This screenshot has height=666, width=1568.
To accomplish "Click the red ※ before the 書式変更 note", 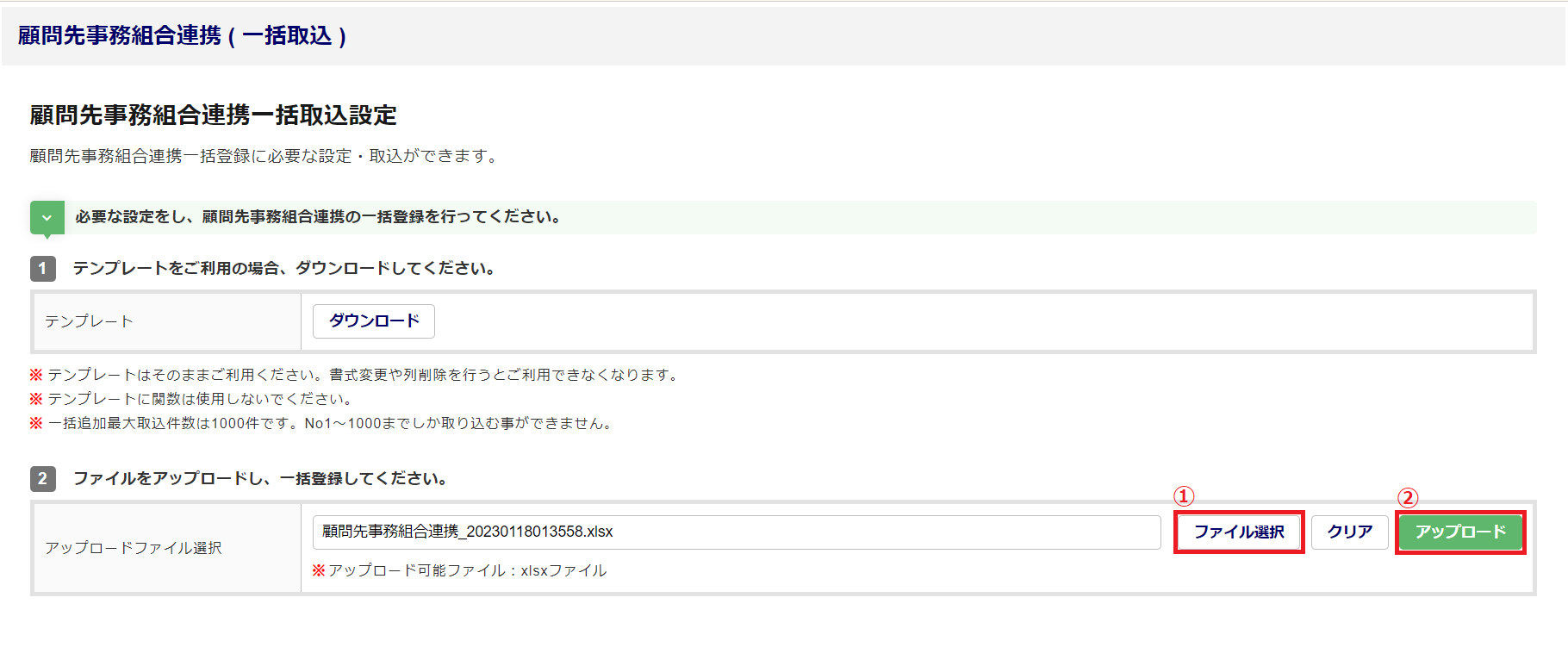I will click(36, 375).
